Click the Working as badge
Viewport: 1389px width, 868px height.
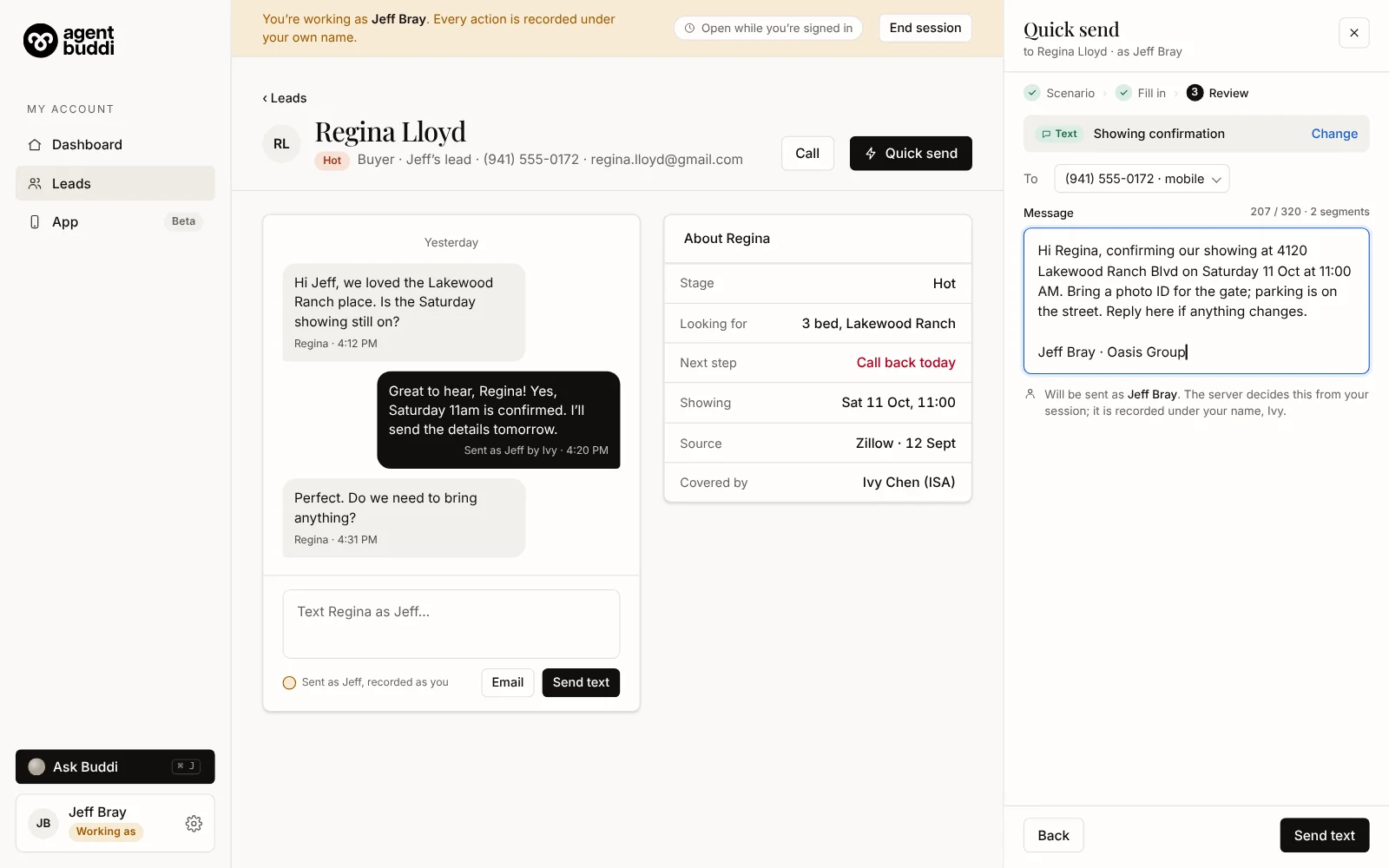coord(106,832)
